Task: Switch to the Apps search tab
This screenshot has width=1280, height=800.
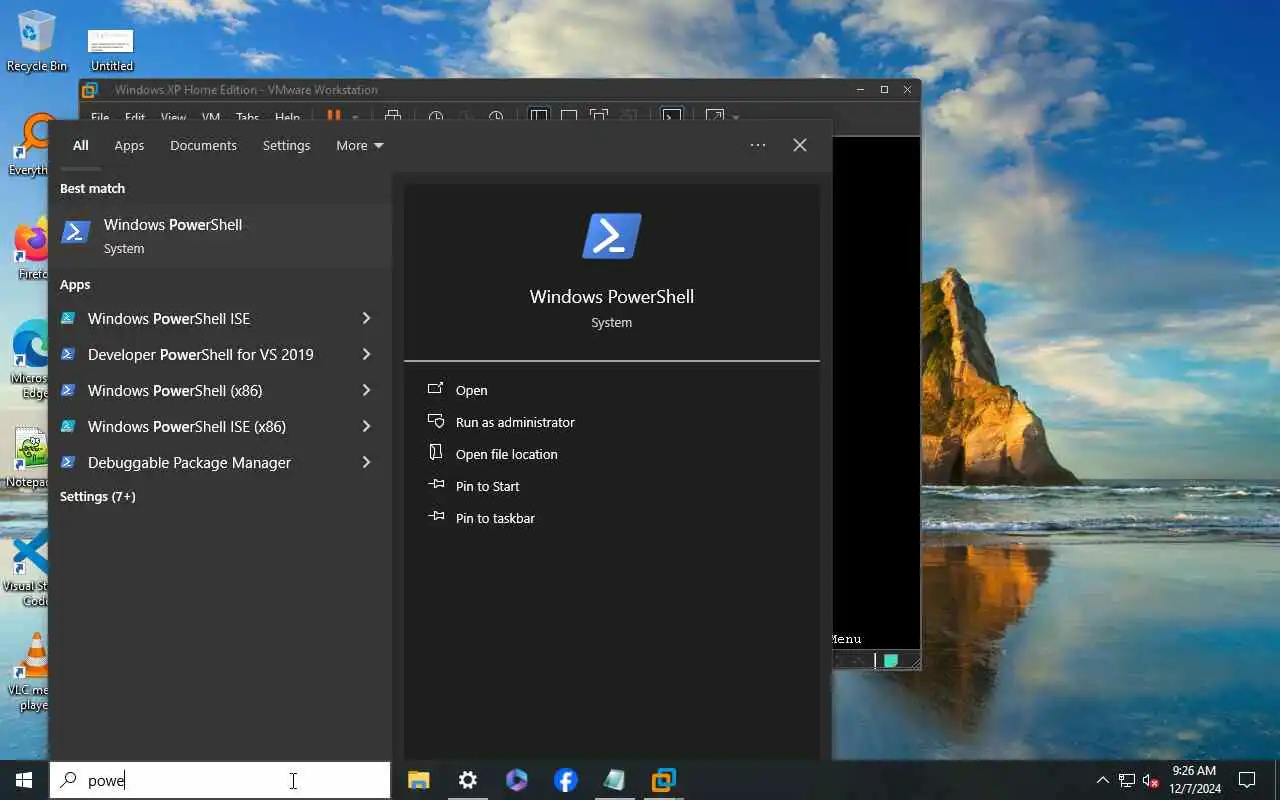Action: pyautogui.click(x=129, y=145)
